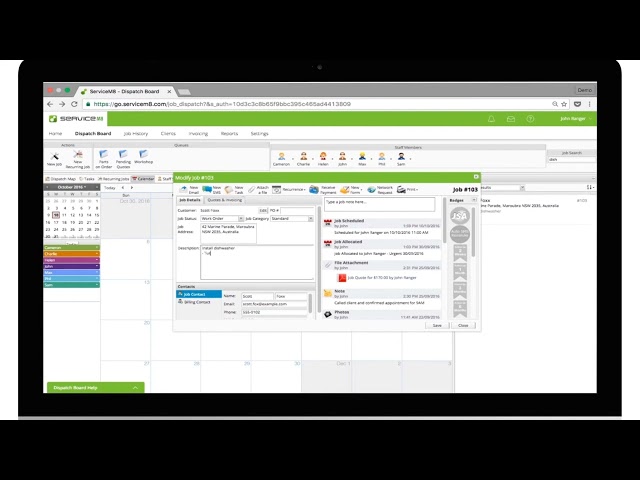The height and width of the screenshot is (480, 640).
Task: Click Attach a File paperclip icon
Action: point(252,189)
